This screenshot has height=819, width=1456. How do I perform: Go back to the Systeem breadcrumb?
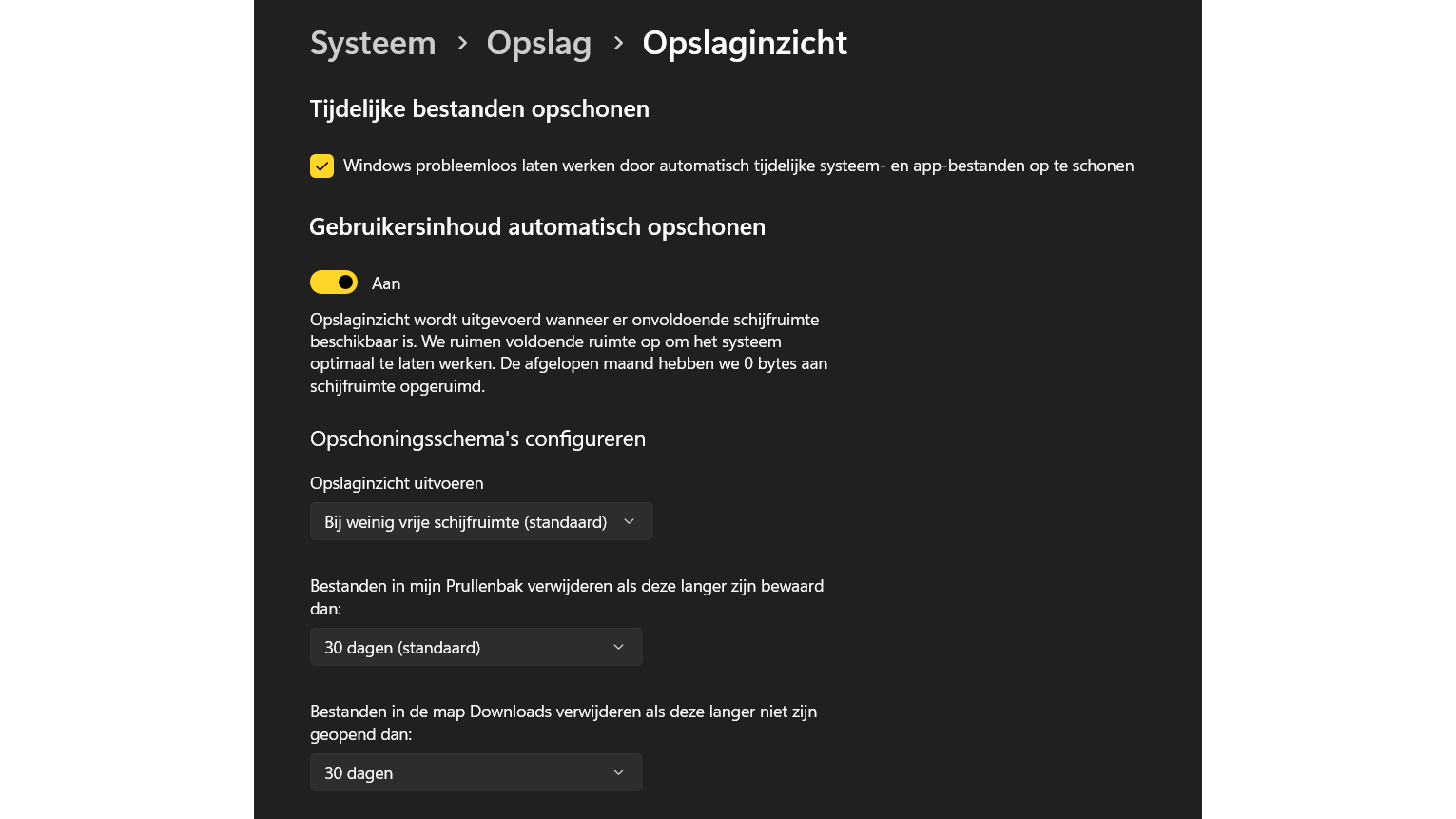click(x=373, y=44)
